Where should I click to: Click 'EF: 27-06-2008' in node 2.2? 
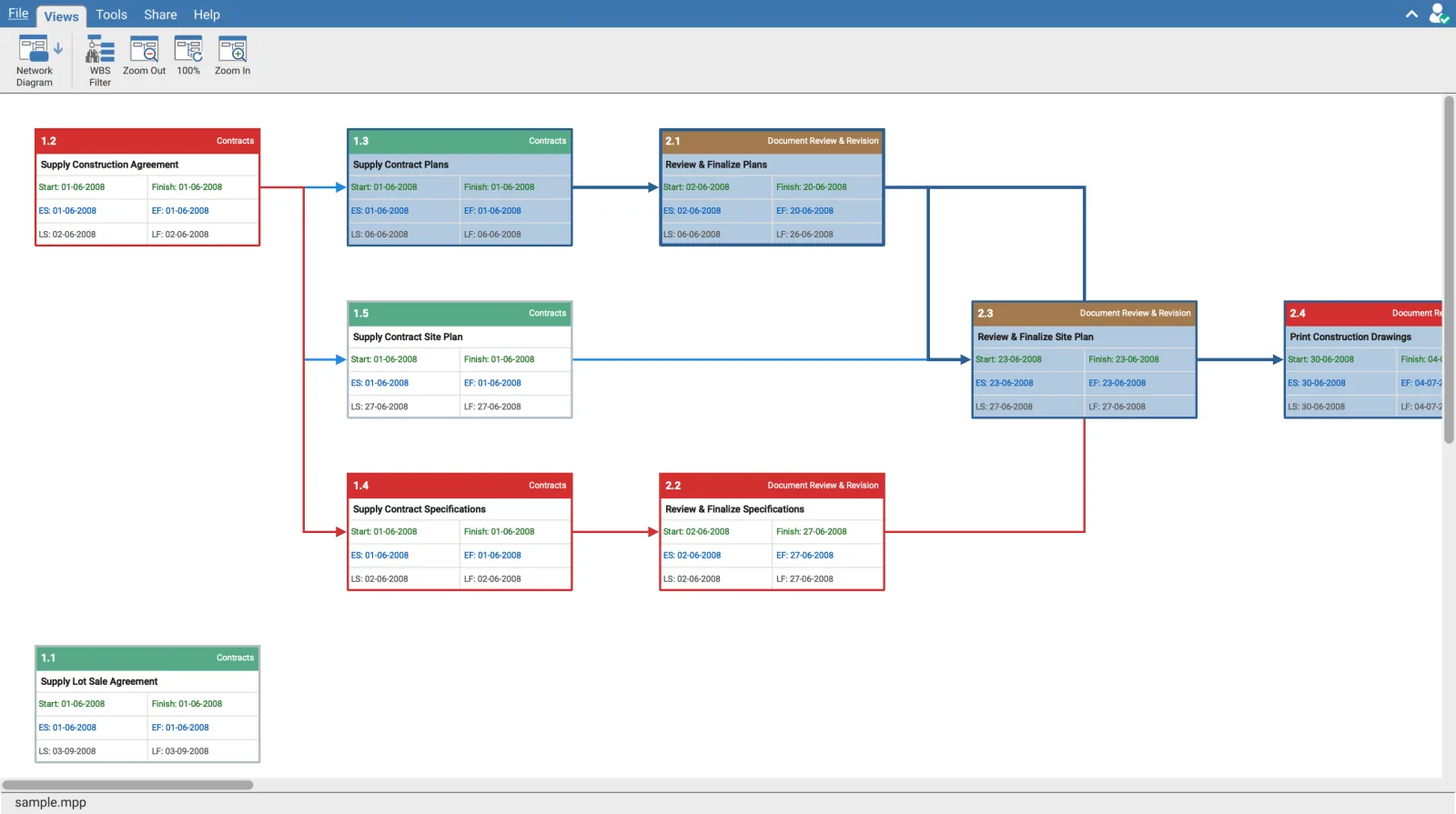804,556
